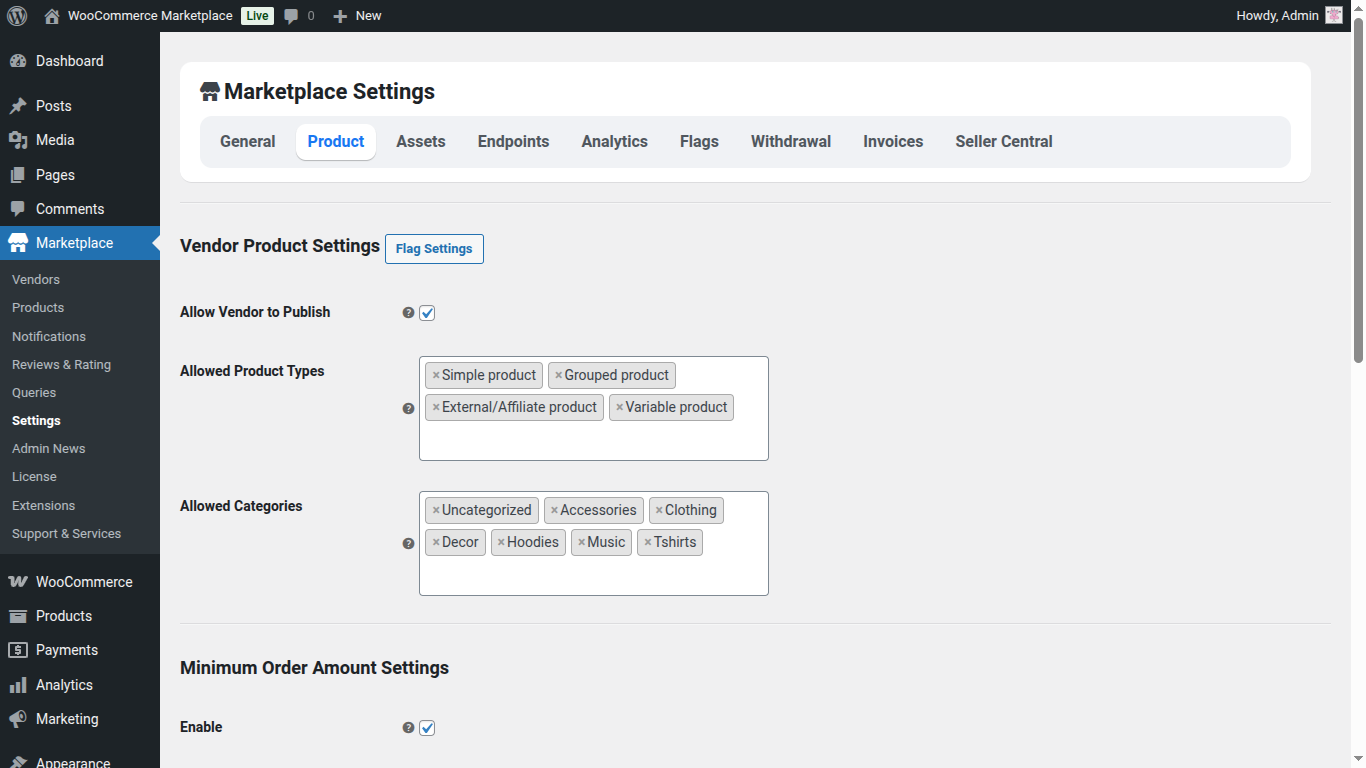Open Reviews & Rating from the sidebar
1366x768 pixels.
click(x=63, y=364)
